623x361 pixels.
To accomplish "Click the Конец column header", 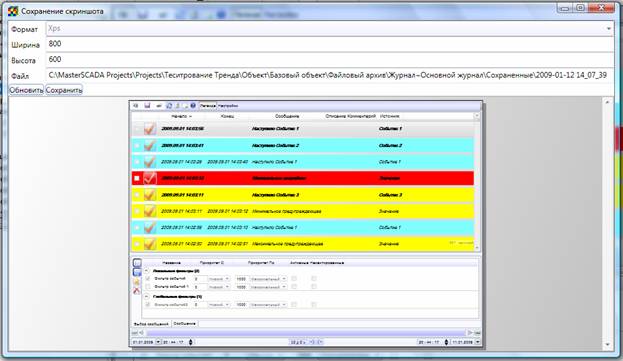I will [227, 116].
